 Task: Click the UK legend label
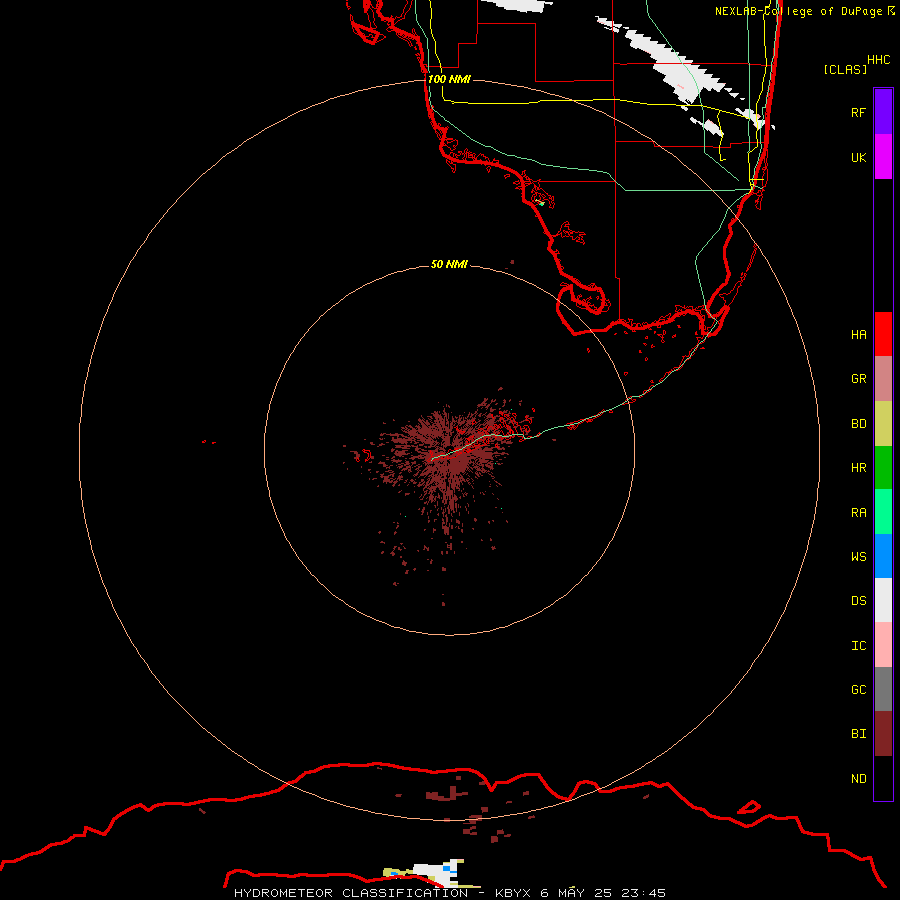click(858, 157)
